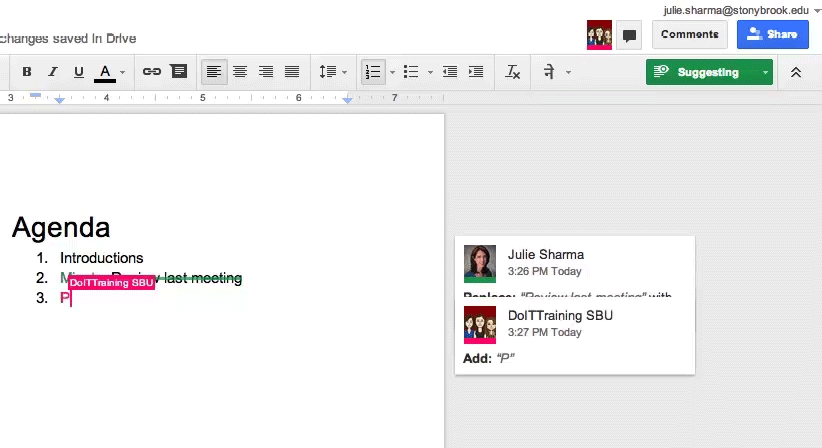Expand the numbered list style dropdown
Image resolution: width=822 pixels, height=448 pixels.
click(x=392, y=72)
